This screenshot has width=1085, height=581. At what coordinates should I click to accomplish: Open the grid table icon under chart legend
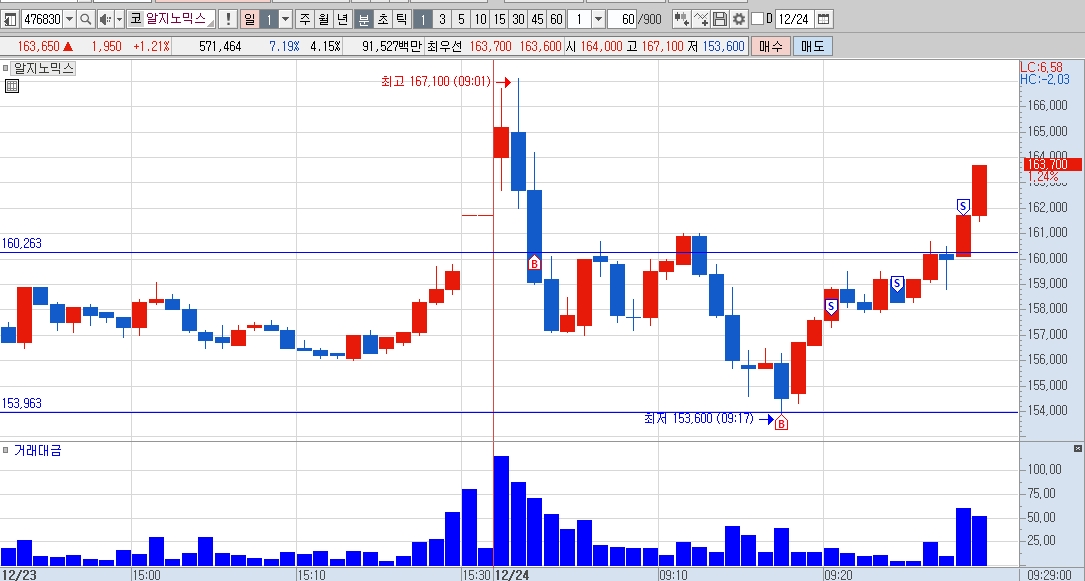12,86
